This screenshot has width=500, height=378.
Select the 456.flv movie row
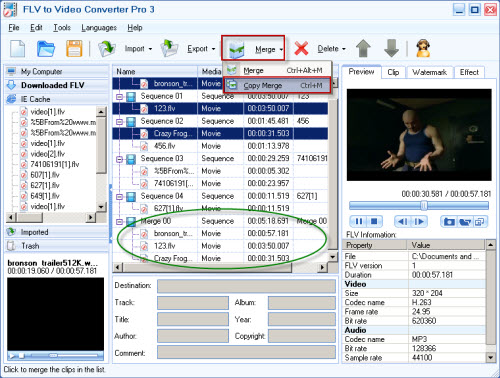(x=220, y=146)
